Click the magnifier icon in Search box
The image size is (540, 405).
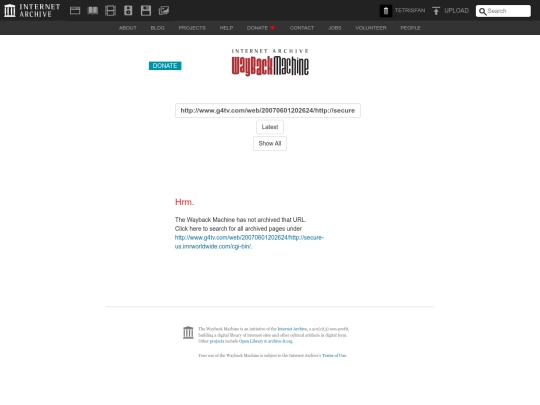pyautogui.click(x=482, y=11)
